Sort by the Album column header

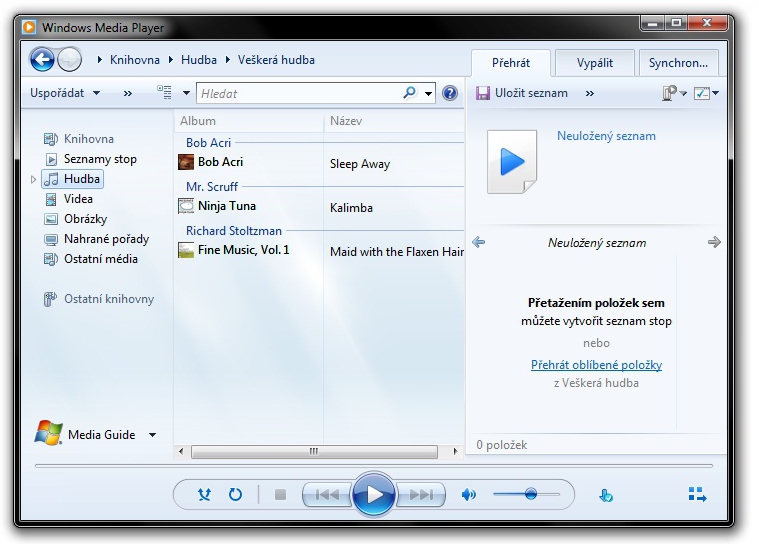pyautogui.click(x=249, y=121)
